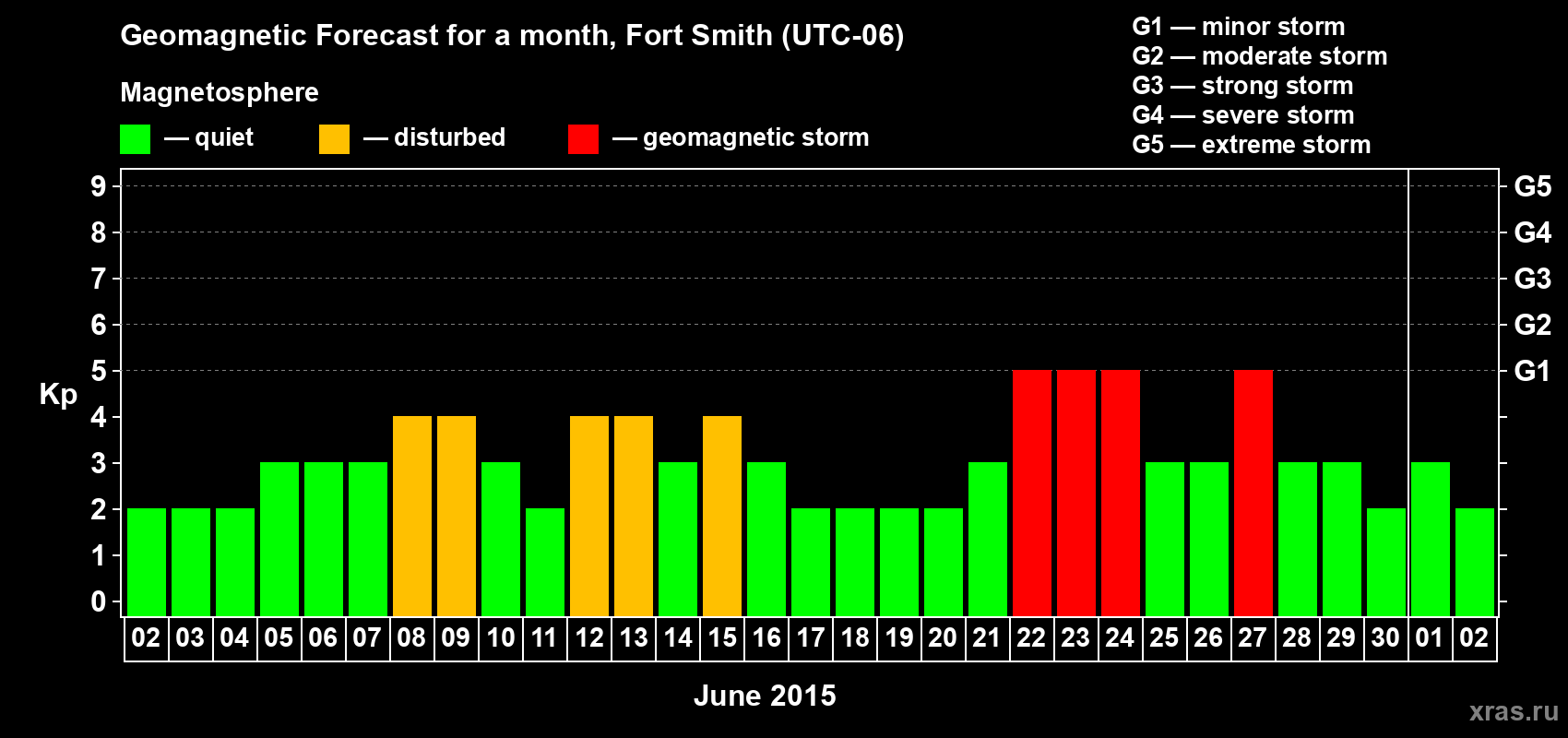The image size is (1568, 738).
Task: Select the green bar for June 11
Action: (545, 562)
